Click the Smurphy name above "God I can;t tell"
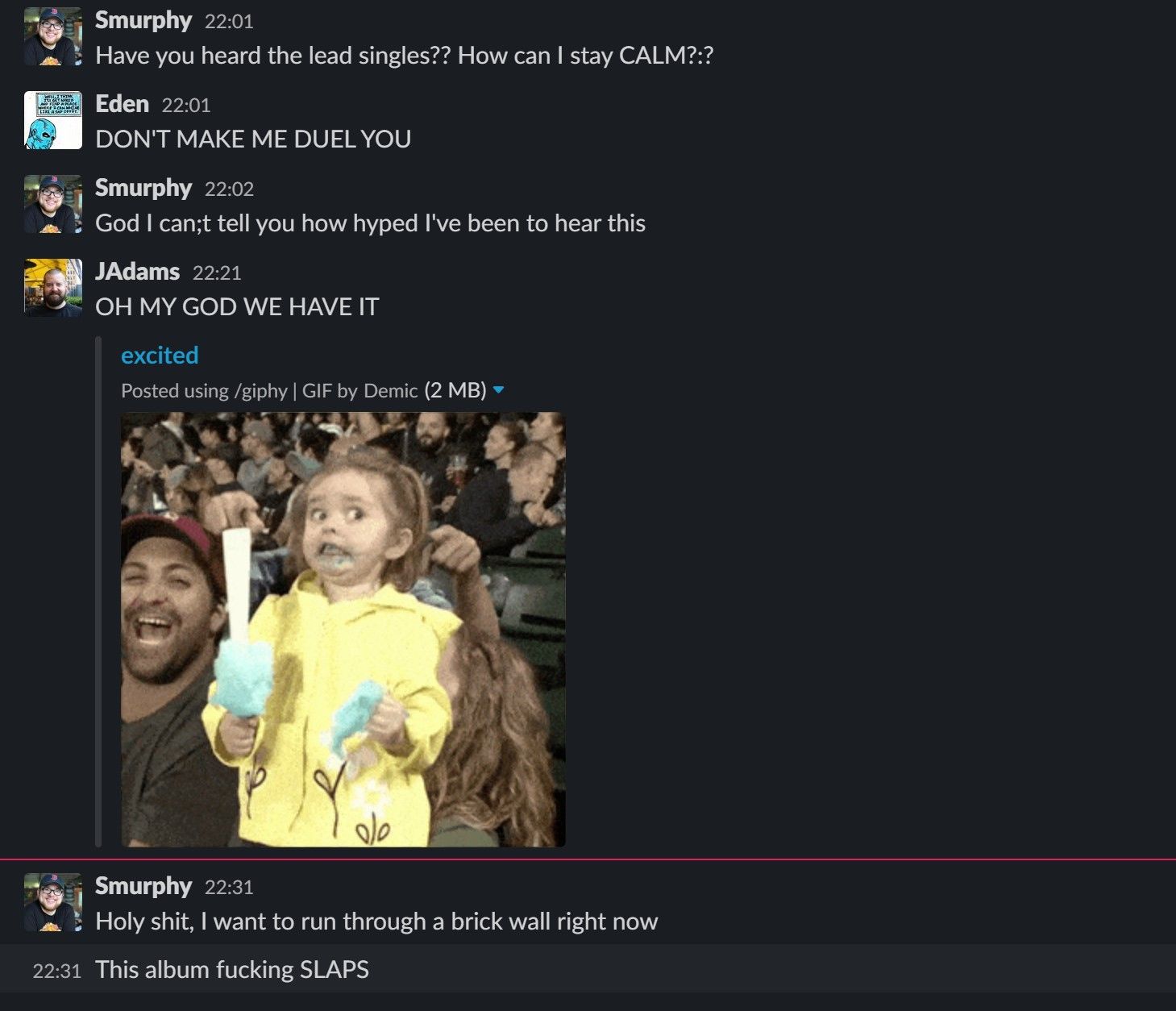The height and width of the screenshot is (1011, 1176). click(x=143, y=188)
